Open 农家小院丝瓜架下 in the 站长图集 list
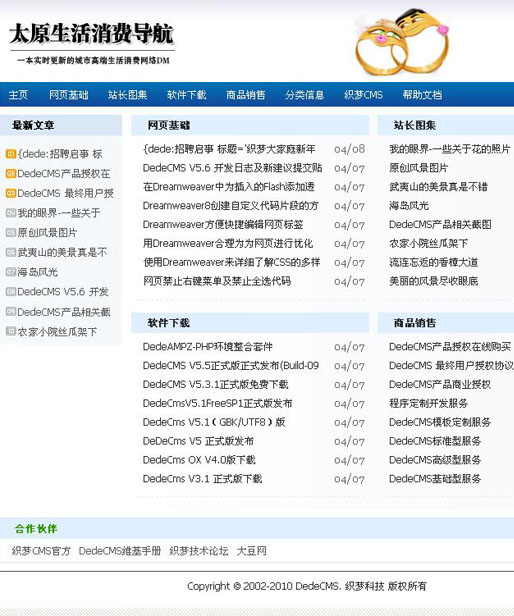514x616 pixels. [x=428, y=244]
